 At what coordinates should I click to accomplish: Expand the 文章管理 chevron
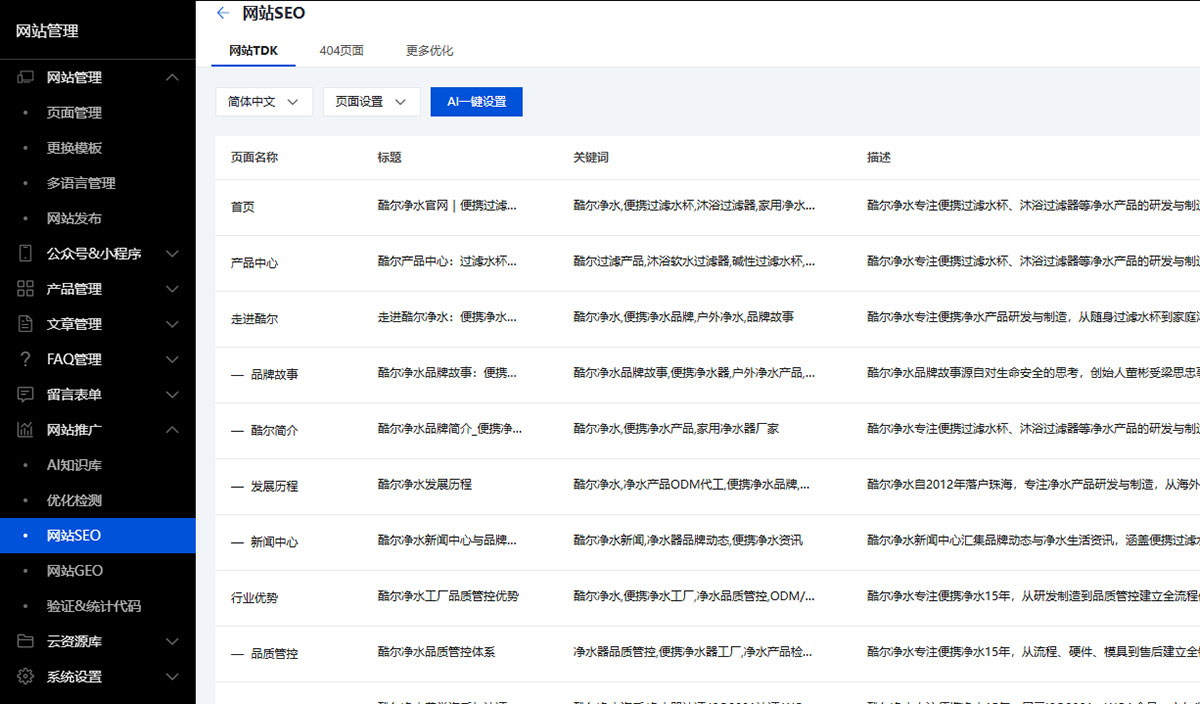172,324
